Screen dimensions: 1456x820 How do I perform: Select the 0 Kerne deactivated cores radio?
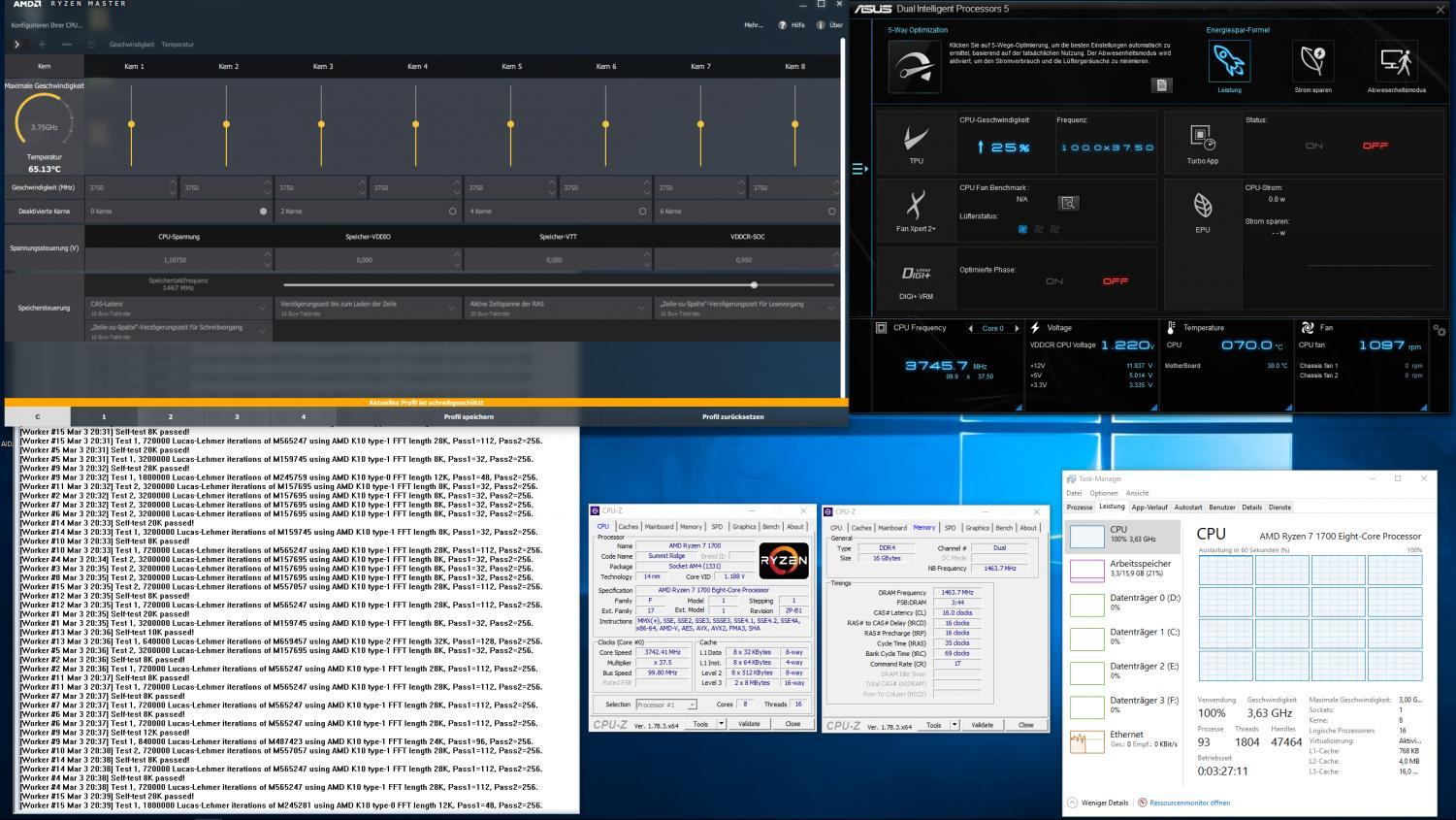pyautogui.click(x=263, y=211)
